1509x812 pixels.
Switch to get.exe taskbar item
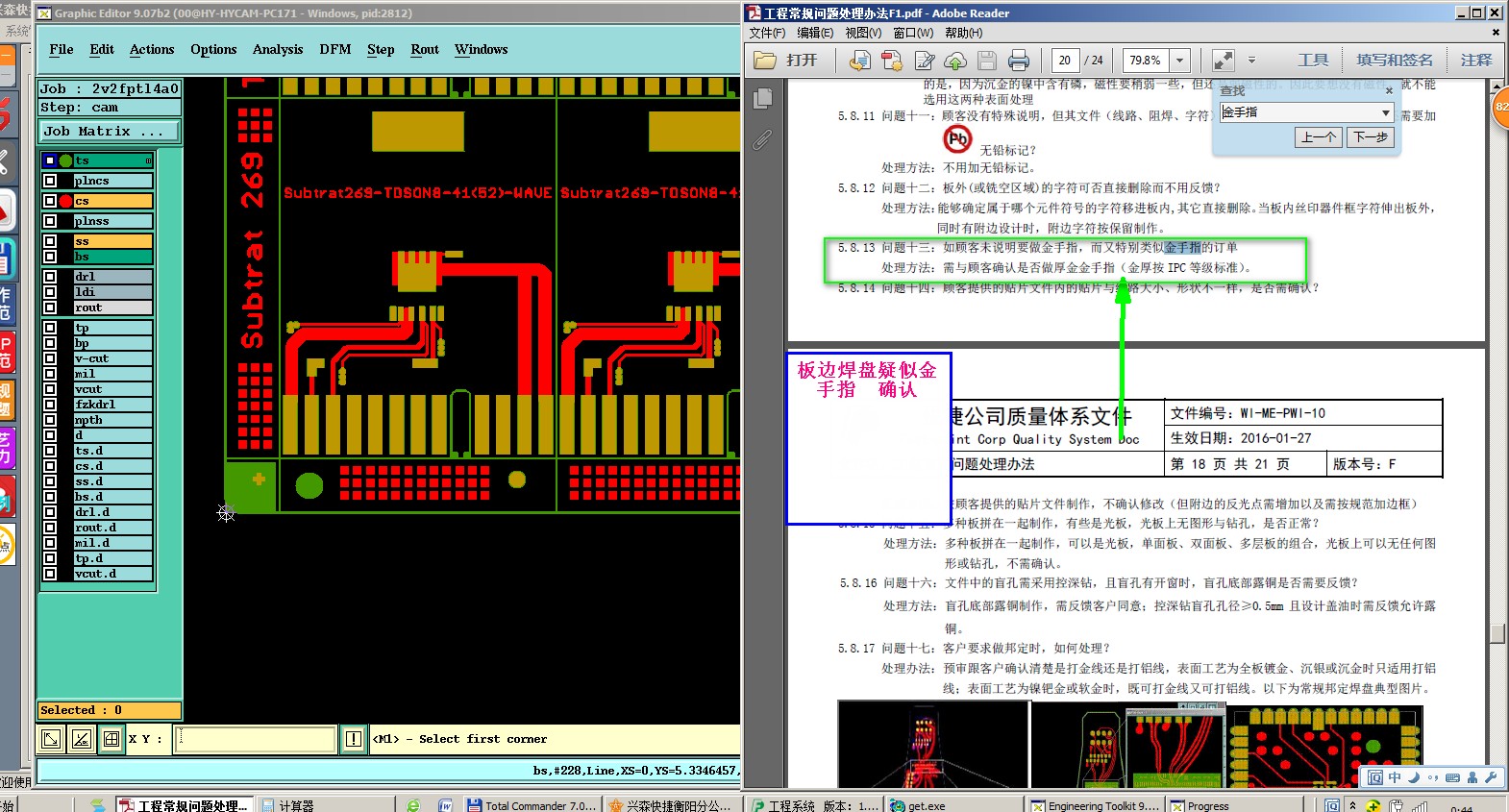point(953,805)
